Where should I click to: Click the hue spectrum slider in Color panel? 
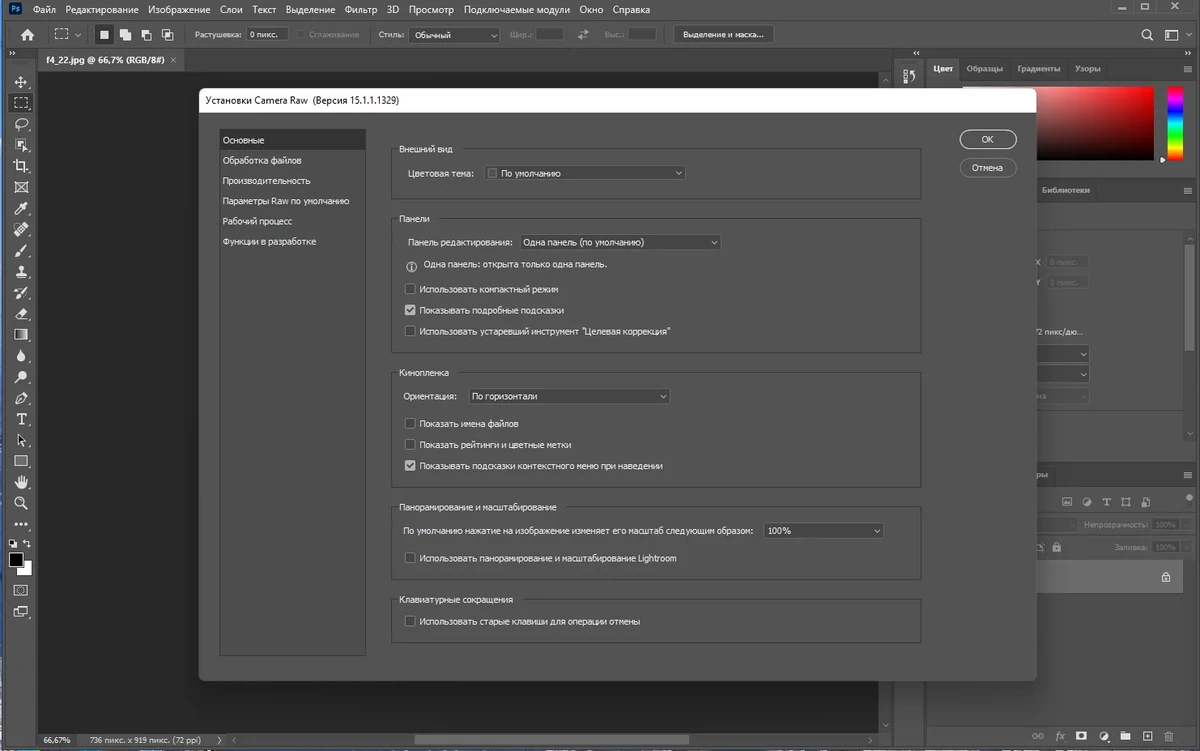(x=1174, y=123)
